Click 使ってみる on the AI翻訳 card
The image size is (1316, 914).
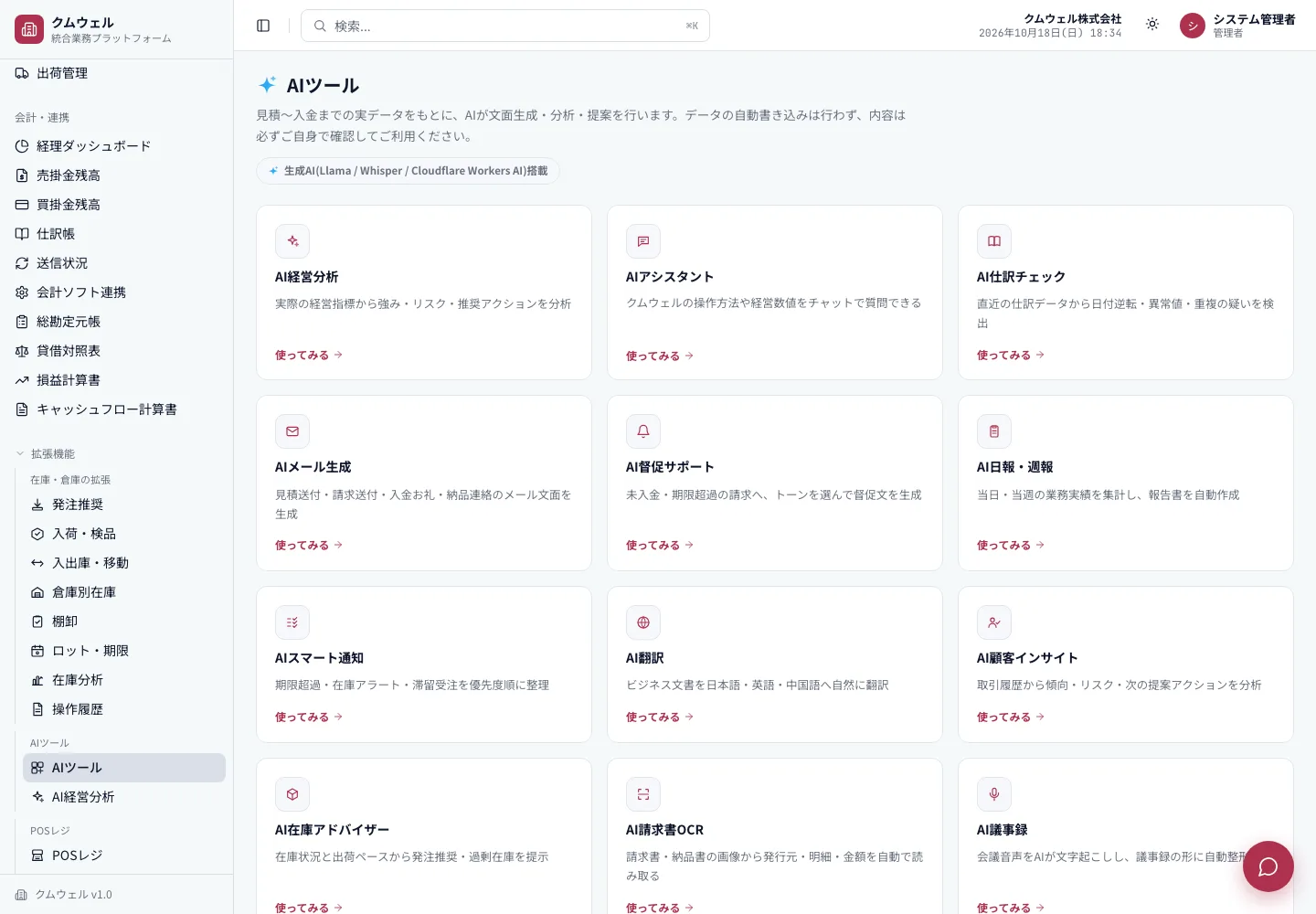(660, 717)
